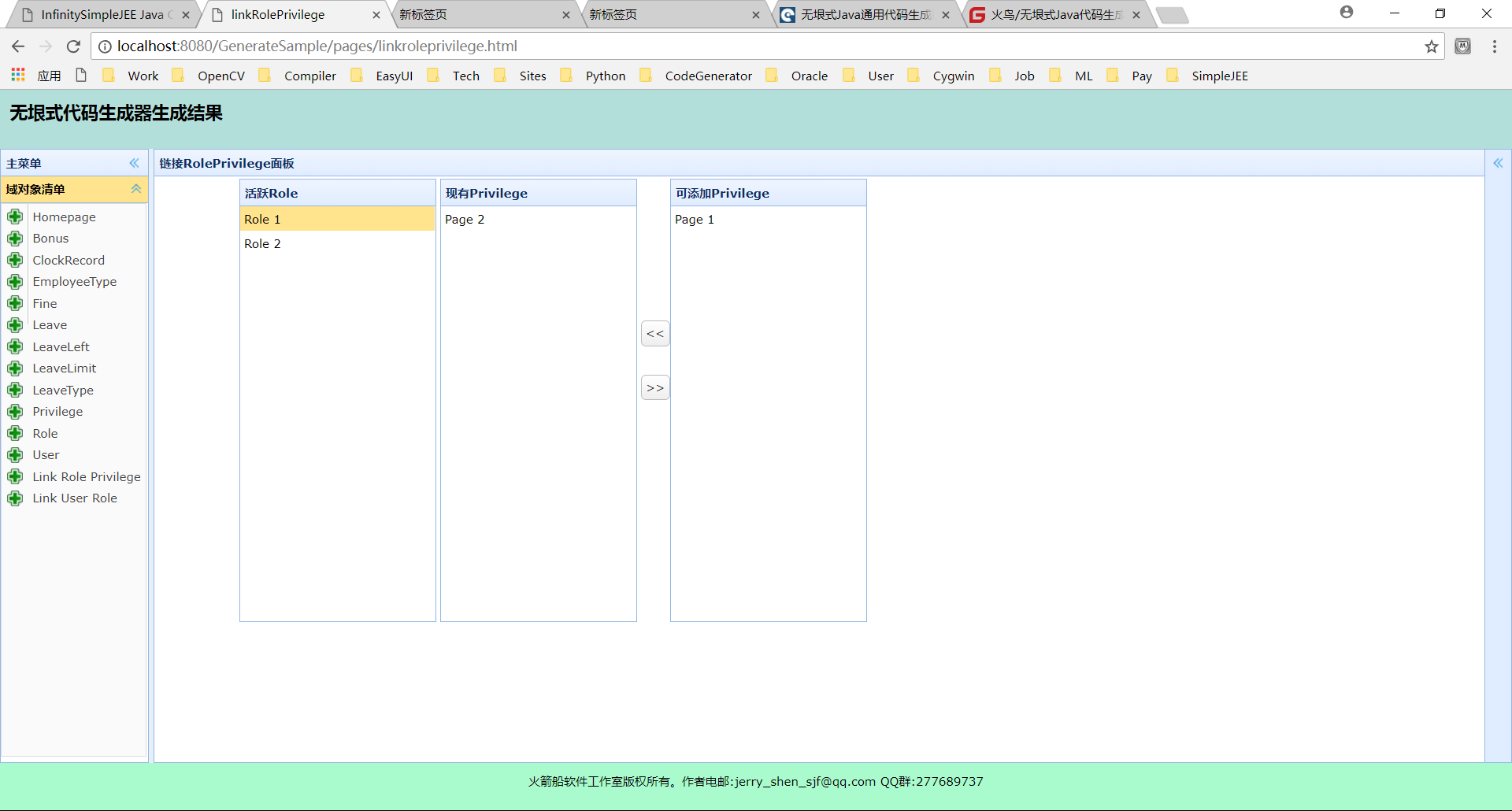View site information icon in address bar
Image resolution: width=1512 pixels, height=811 pixels.
point(105,46)
